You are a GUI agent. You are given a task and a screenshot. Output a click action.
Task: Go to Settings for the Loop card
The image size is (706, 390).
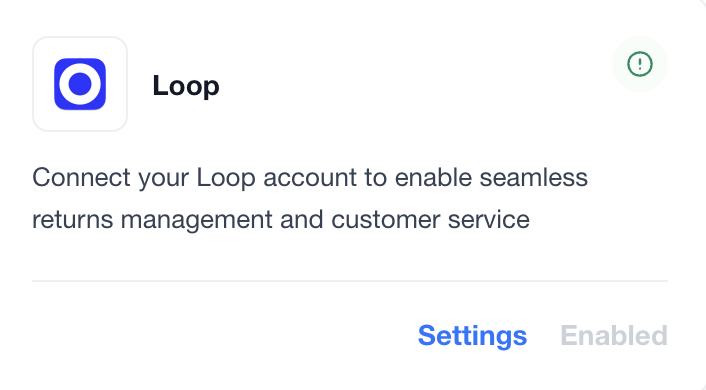tap(472, 336)
